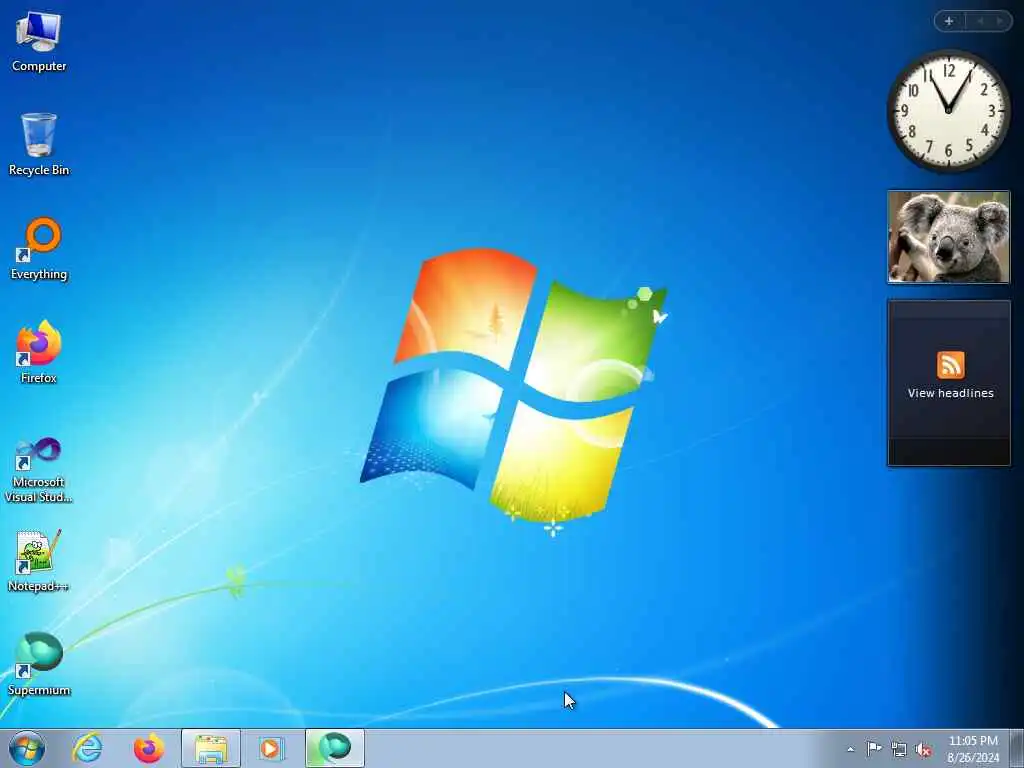Screen dimensions: 1024x768
Task: Select the Microsoft Visual Studio shortcut
Action: tap(39, 470)
